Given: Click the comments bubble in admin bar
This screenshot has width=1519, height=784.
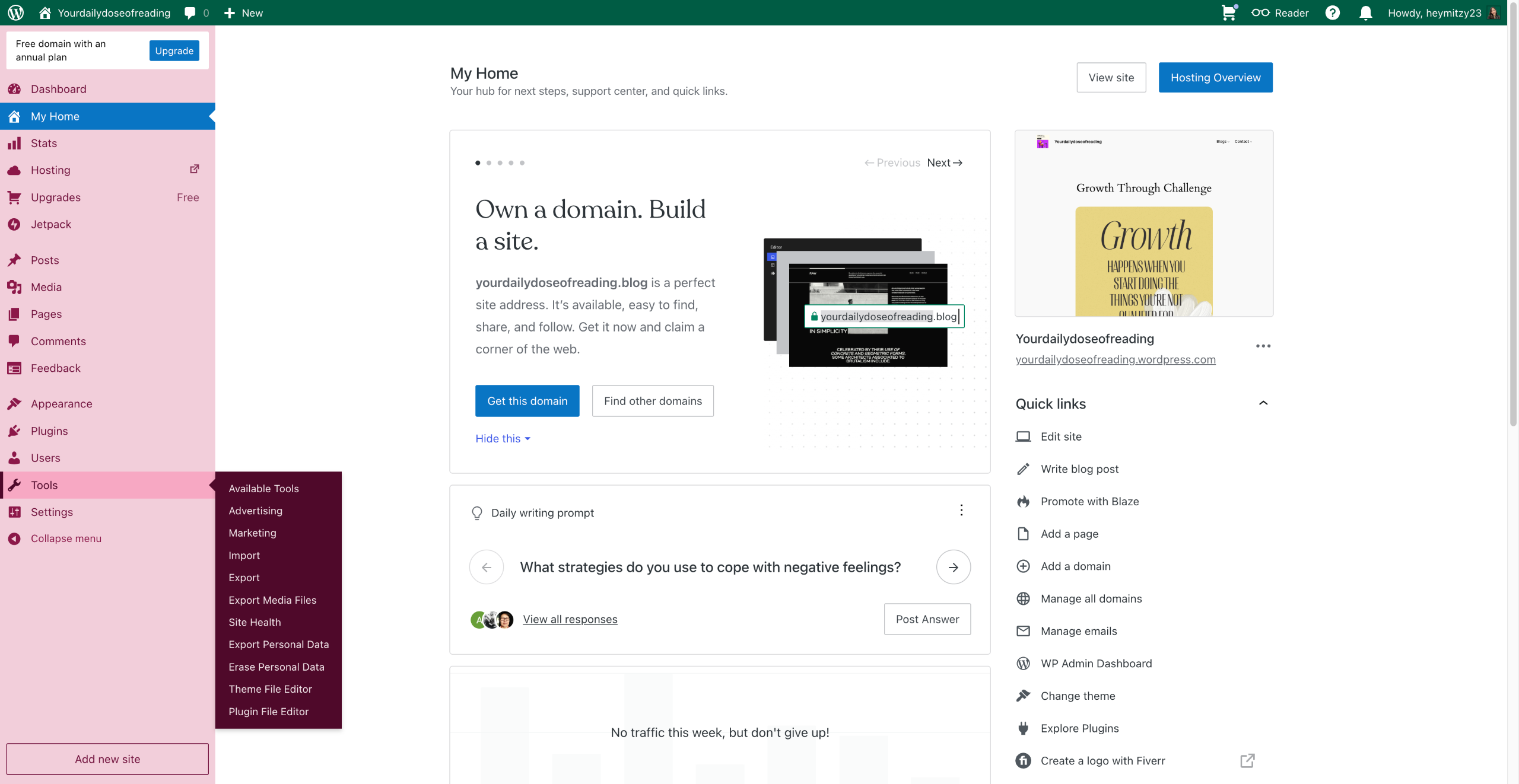Looking at the screenshot, I should pyautogui.click(x=190, y=12).
